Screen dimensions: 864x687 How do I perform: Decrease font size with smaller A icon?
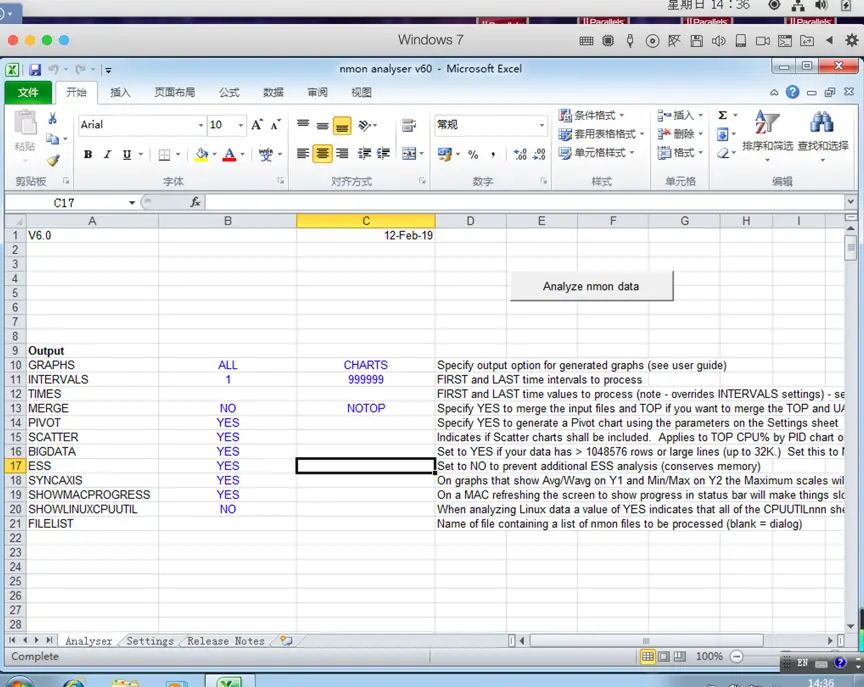point(276,125)
